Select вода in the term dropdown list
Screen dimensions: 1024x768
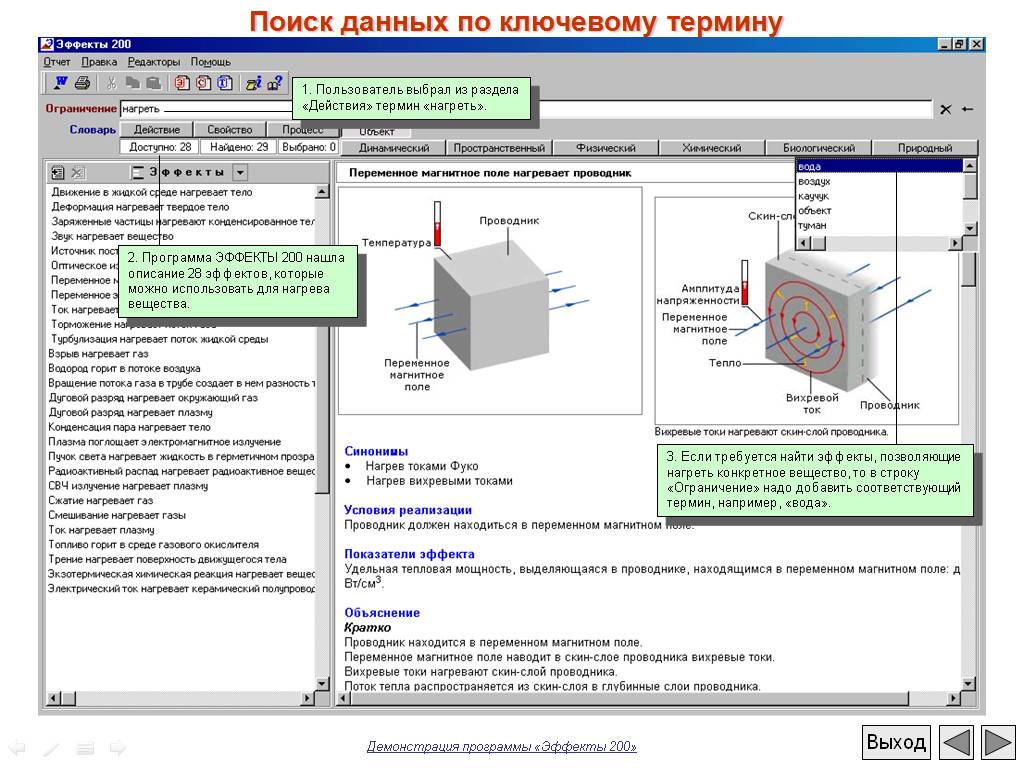879,167
